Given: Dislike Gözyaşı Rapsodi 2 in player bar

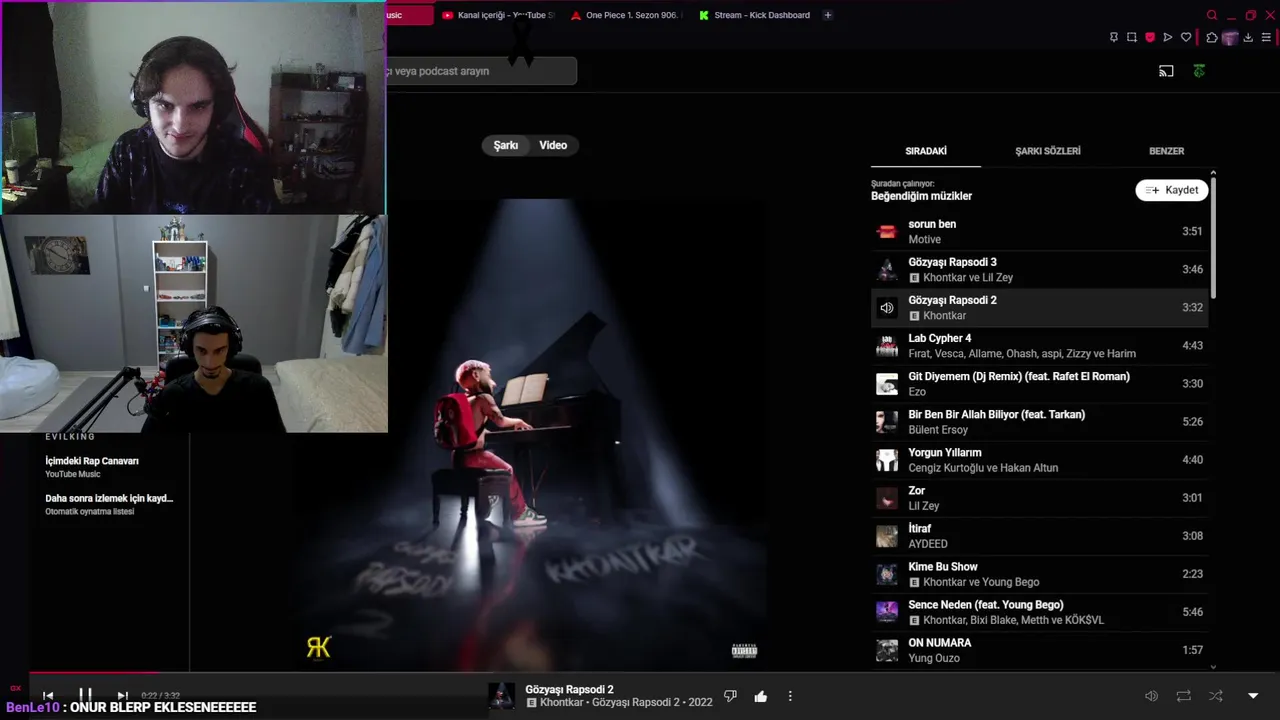Looking at the screenshot, I should 730,696.
